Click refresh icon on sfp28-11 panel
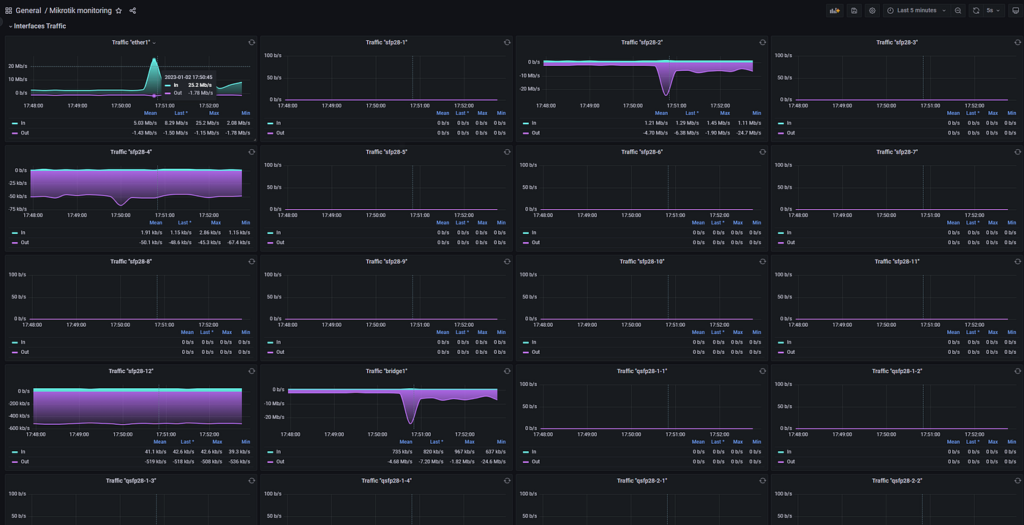 click(x=1017, y=262)
